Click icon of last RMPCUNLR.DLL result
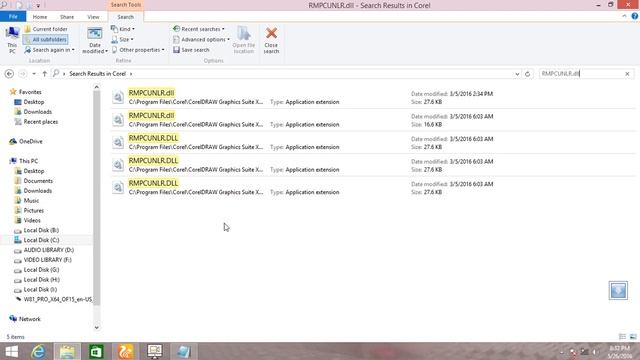This screenshot has width=640, height=360. pos(118,187)
